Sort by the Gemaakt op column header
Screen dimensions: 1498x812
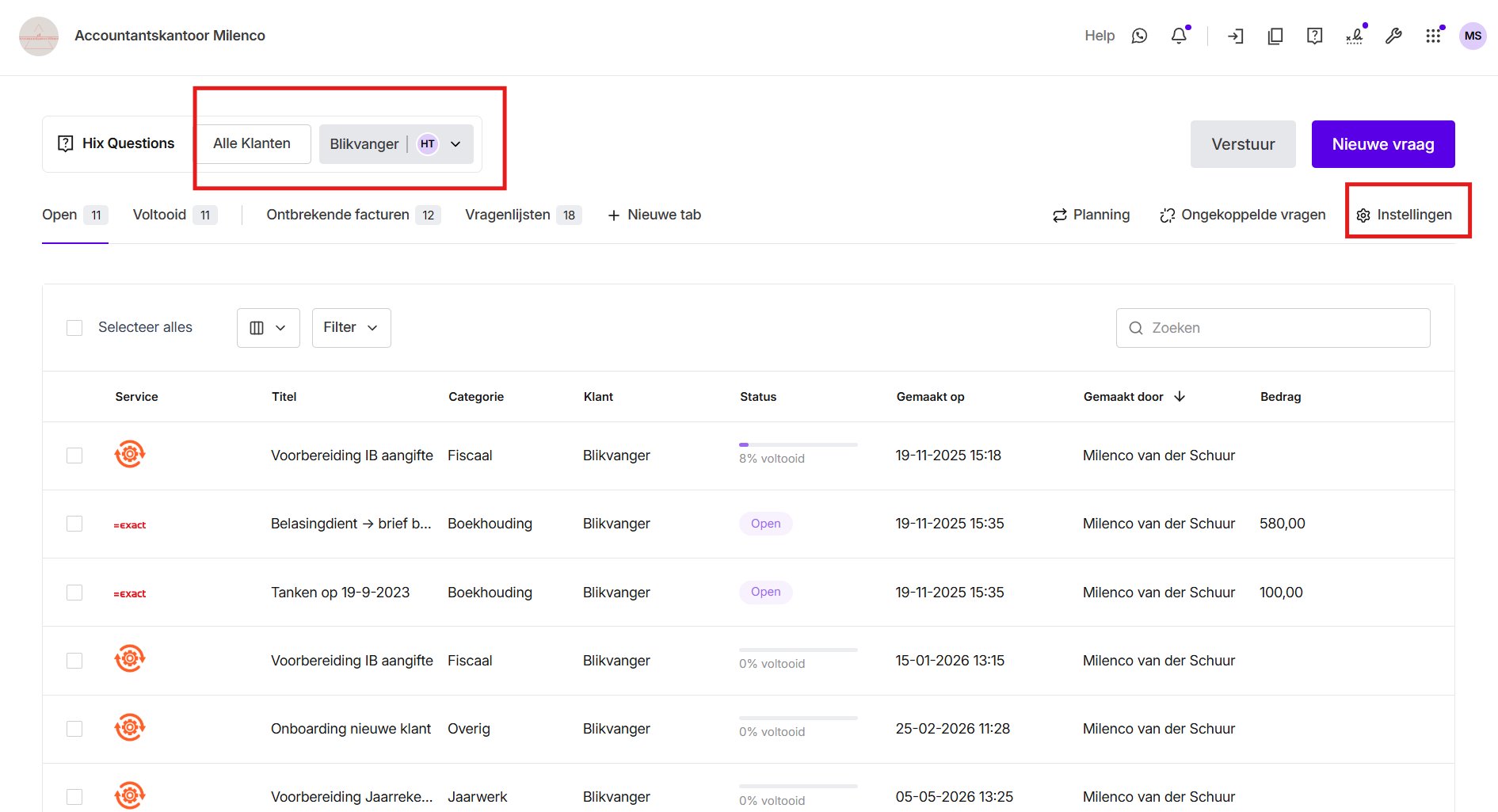(930, 396)
